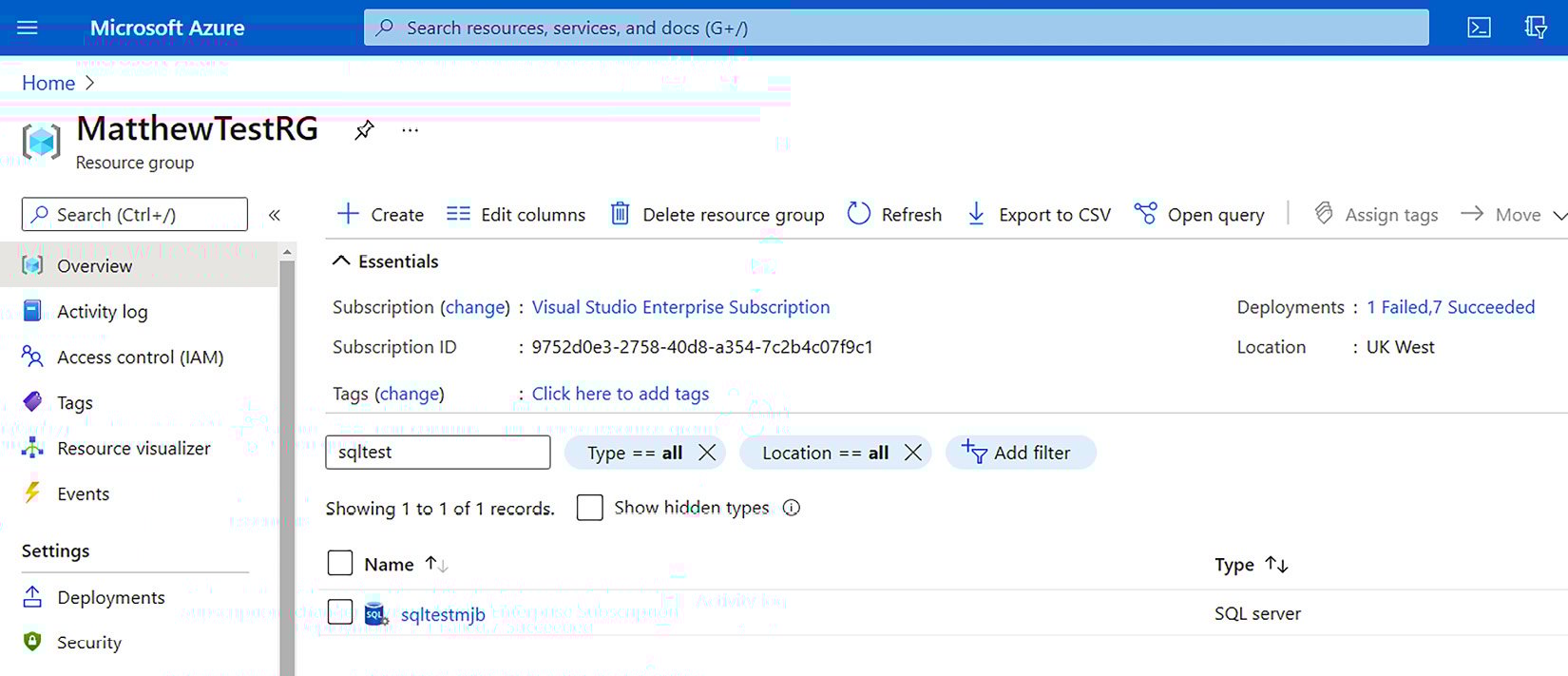Expand the toolbar overflow chevron
Viewport: 1568px width, 676px height.
tap(1559, 216)
